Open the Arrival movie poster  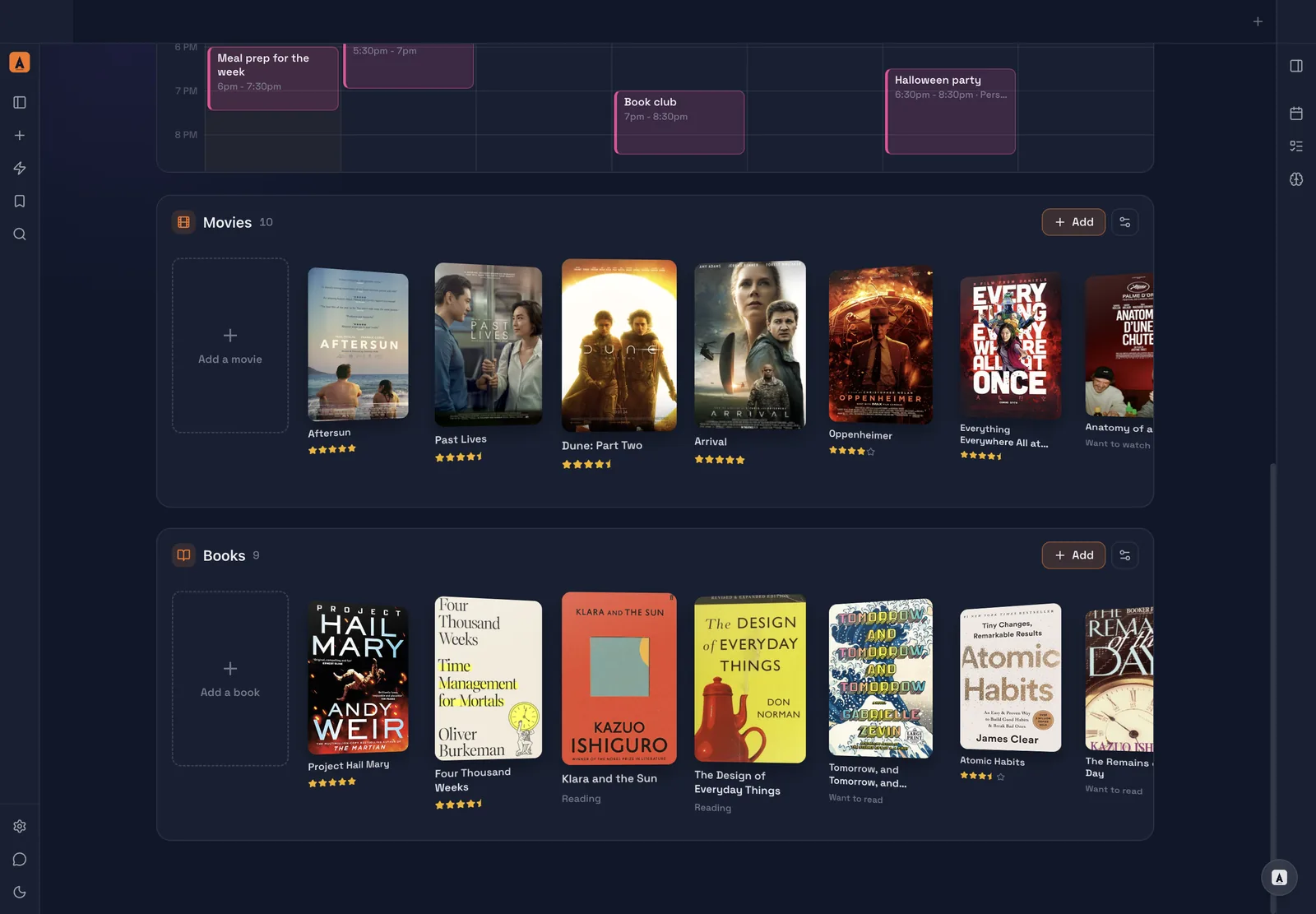[750, 345]
